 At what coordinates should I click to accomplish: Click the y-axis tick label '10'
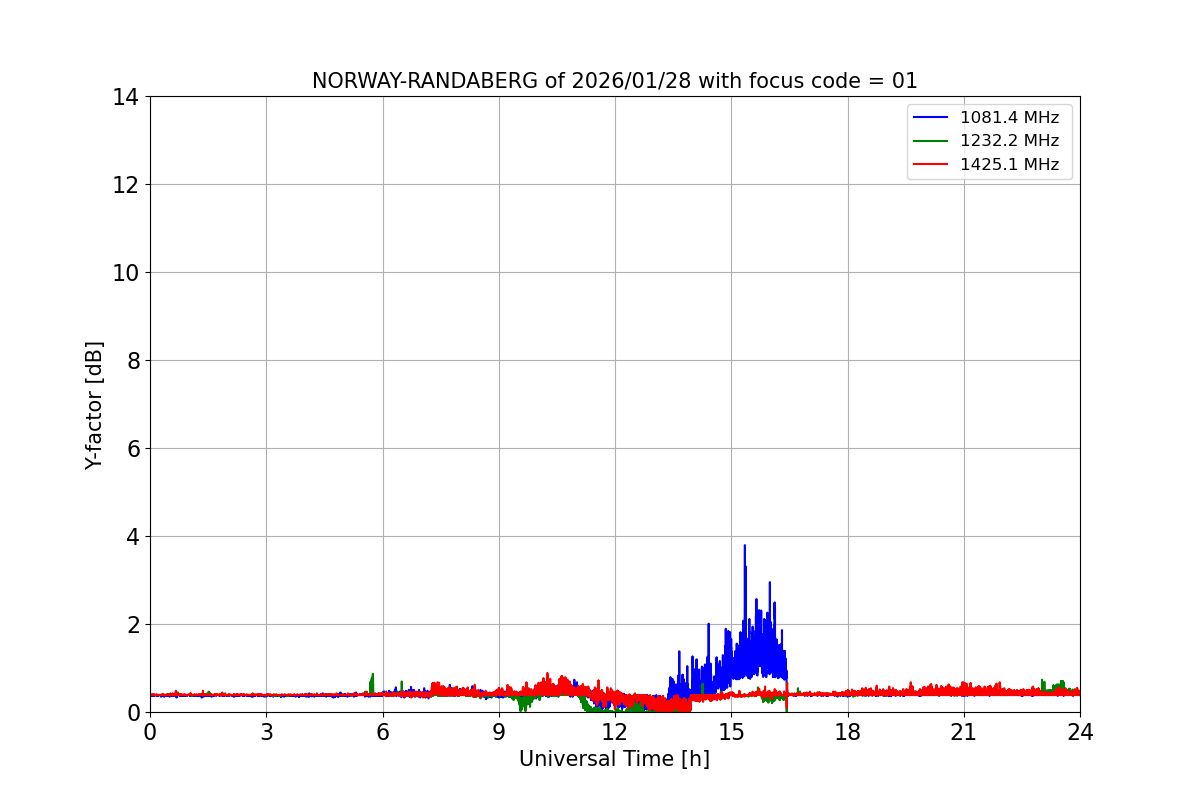point(126,273)
